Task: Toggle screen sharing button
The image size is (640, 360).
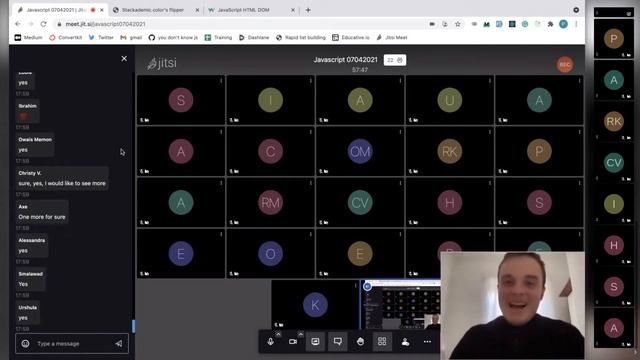Action: tap(315, 342)
